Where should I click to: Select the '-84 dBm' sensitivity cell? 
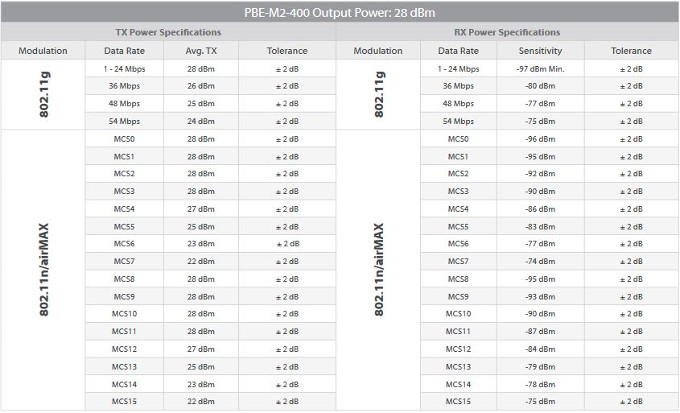point(540,349)
